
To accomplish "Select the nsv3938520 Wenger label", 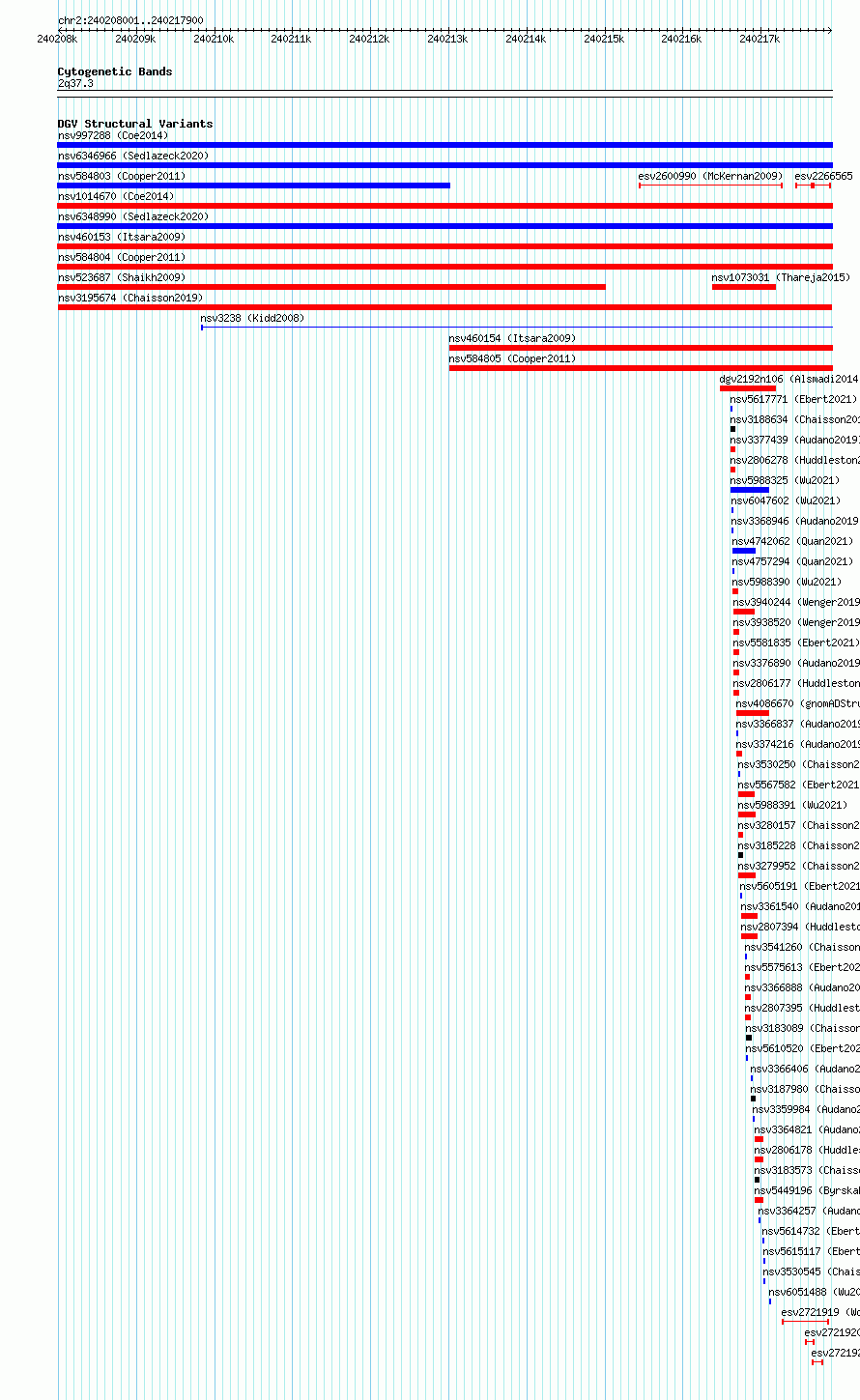I will point(796,622).
